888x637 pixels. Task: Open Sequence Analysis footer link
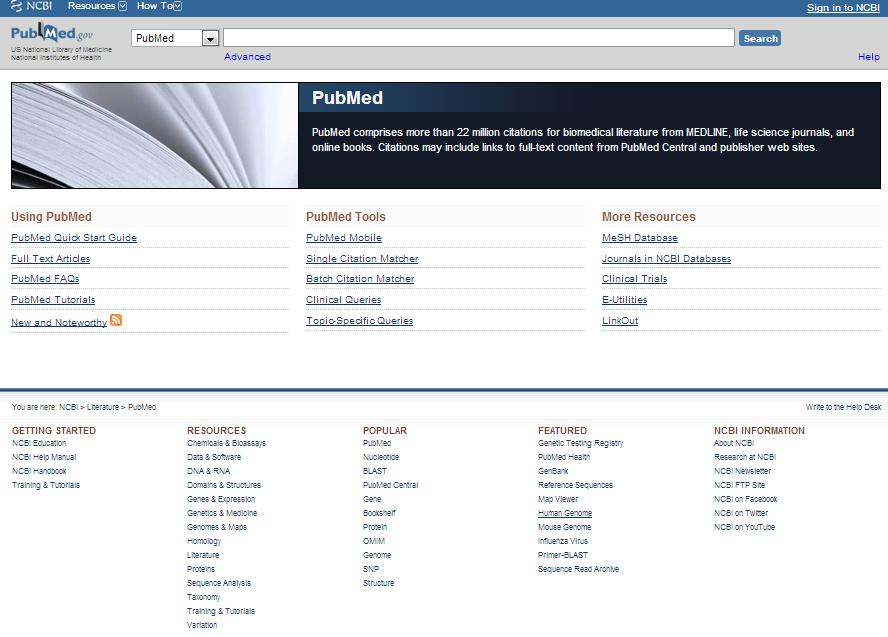point(219,583)
